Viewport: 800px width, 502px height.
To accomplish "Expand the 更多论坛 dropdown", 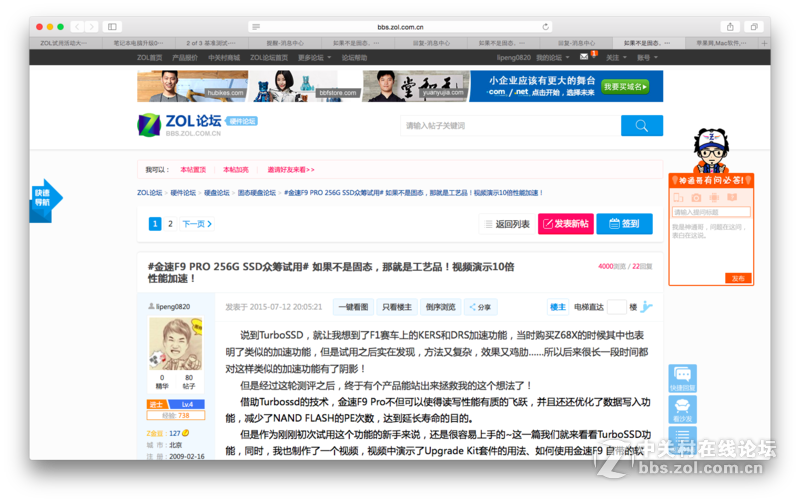I will (314, 58).
